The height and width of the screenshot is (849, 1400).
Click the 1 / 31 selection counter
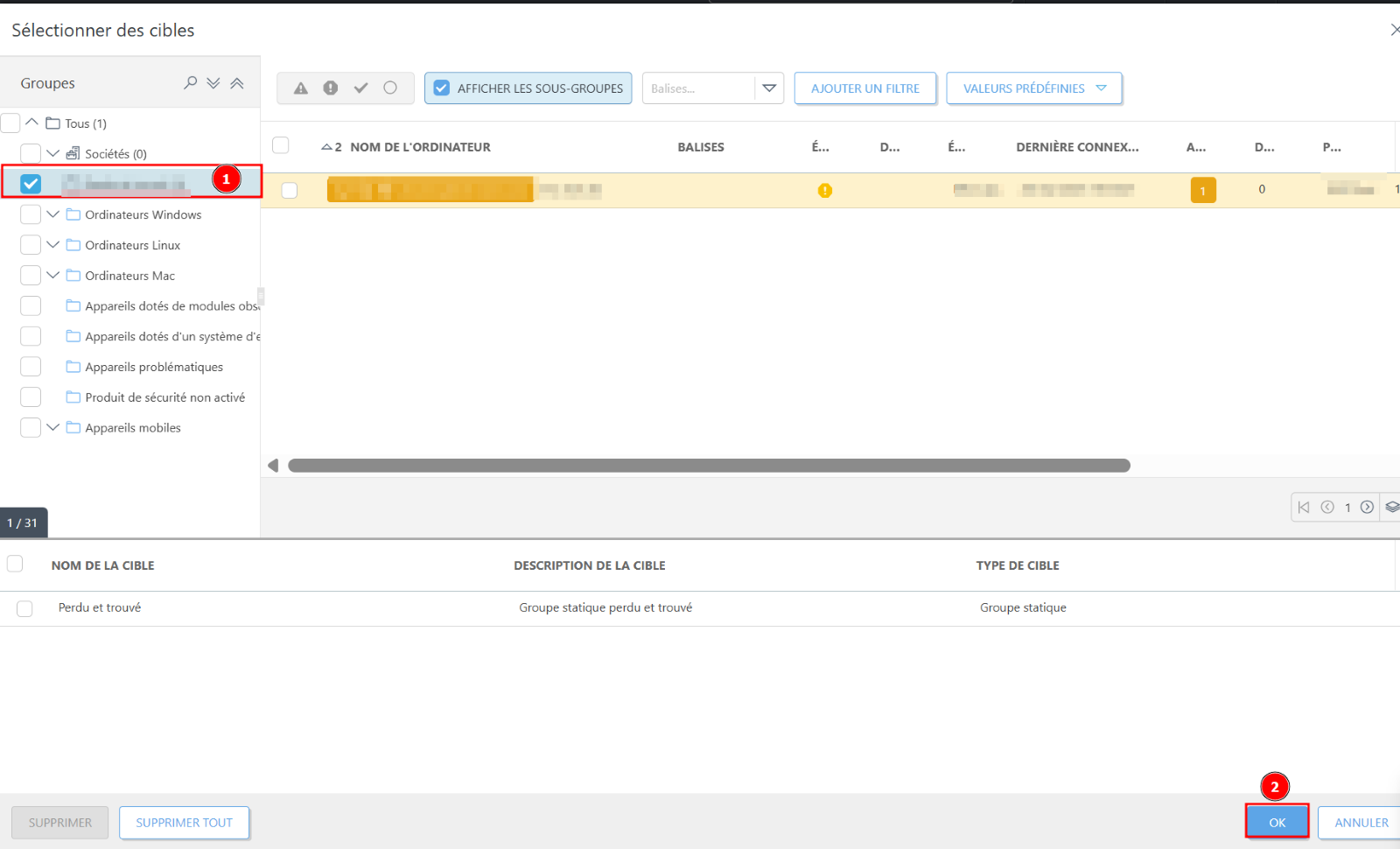point(23,523)
